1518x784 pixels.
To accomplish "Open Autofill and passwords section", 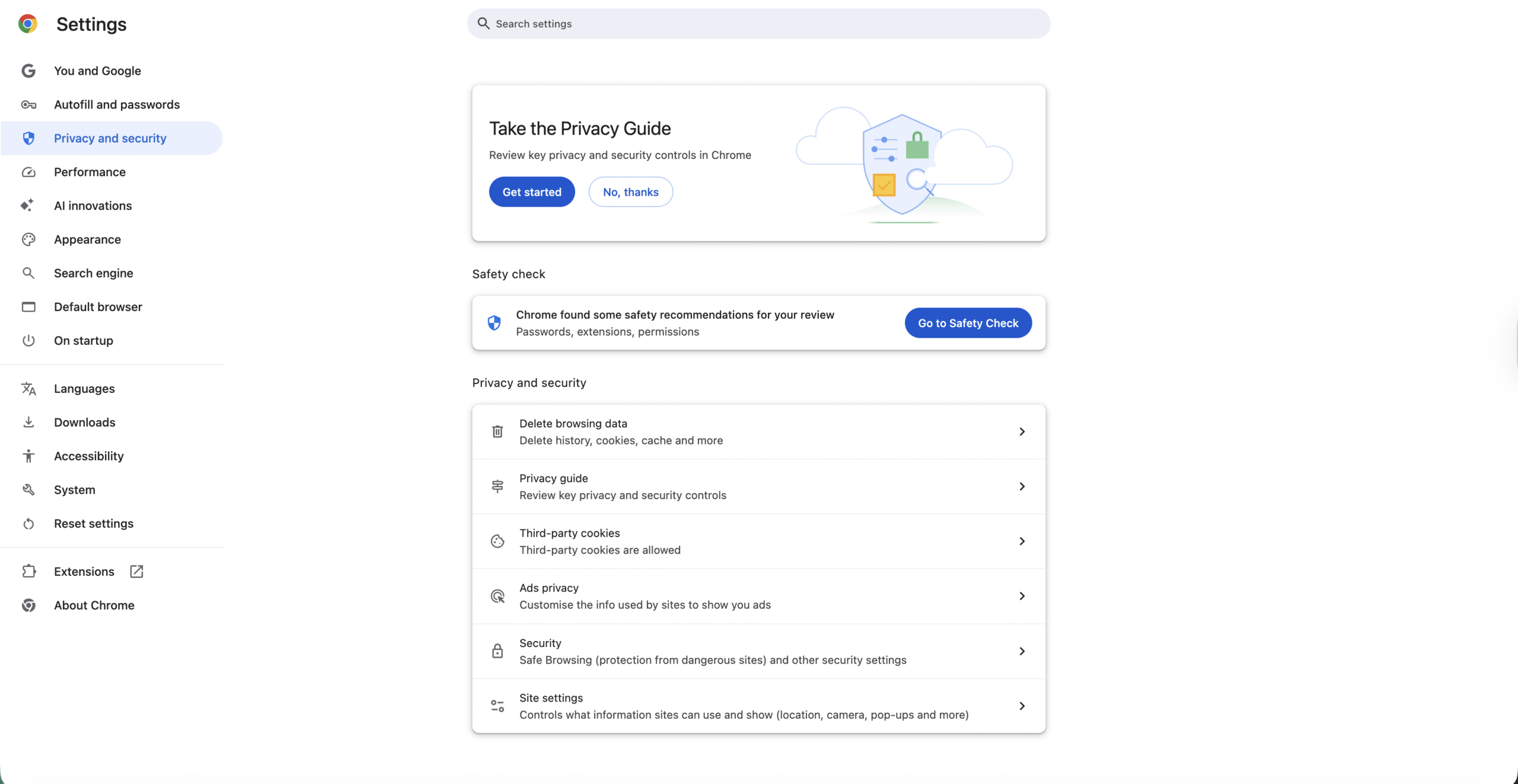I will coord(117,104).
